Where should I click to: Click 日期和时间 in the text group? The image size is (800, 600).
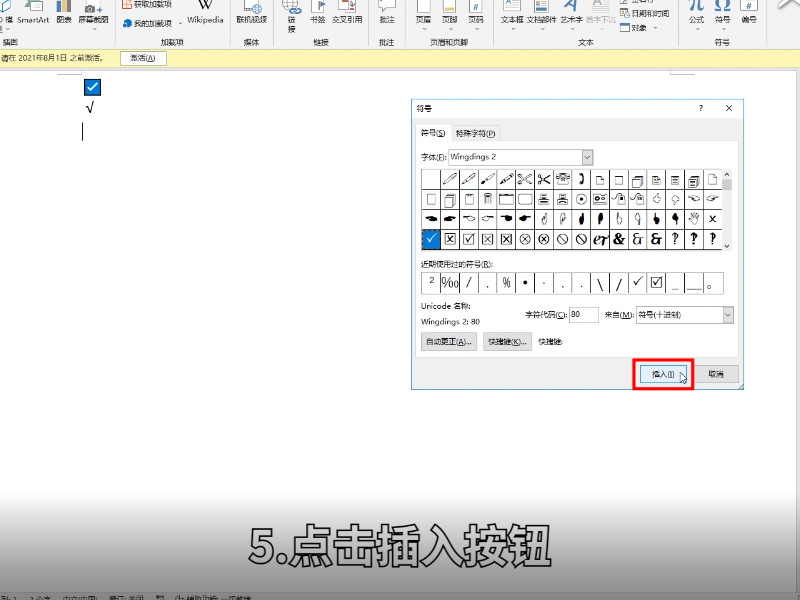pyautogui.click(x=645, y=13)
